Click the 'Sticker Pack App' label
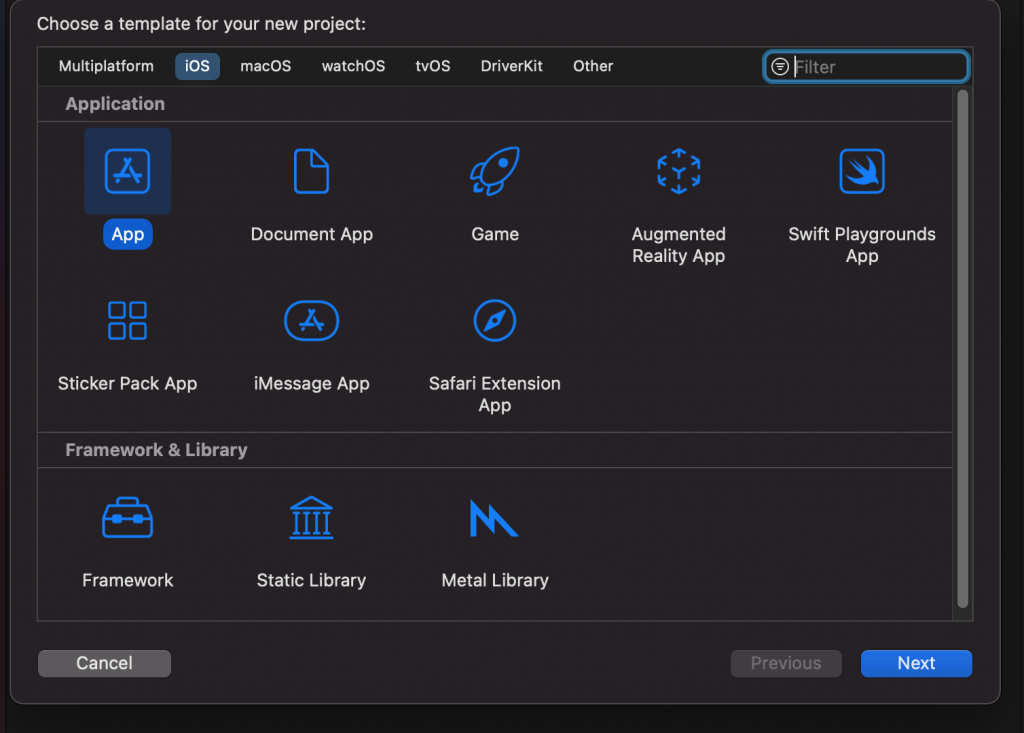 click(x=127, y=383)
